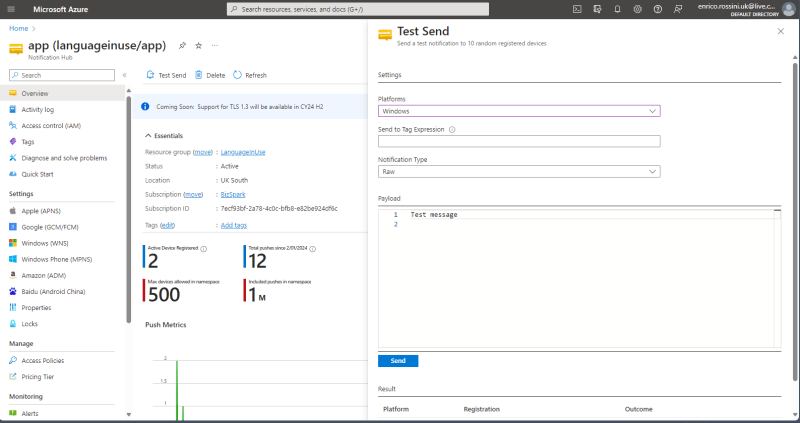This screenshot has height=423, width=800.
Task: Open the LanguageInUse resource group link
Action: [243, 152]
